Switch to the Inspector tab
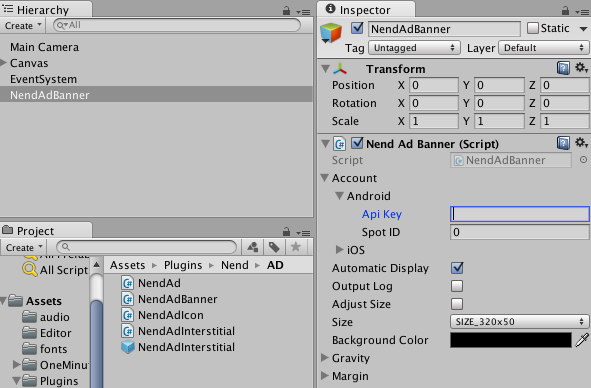Screen dimensions: 591x388 [366, 9]
